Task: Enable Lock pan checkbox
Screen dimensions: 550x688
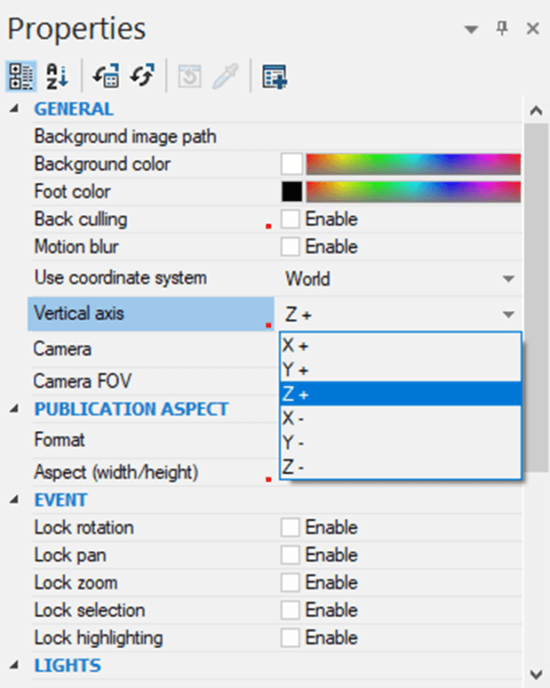Action: point(290,555)
